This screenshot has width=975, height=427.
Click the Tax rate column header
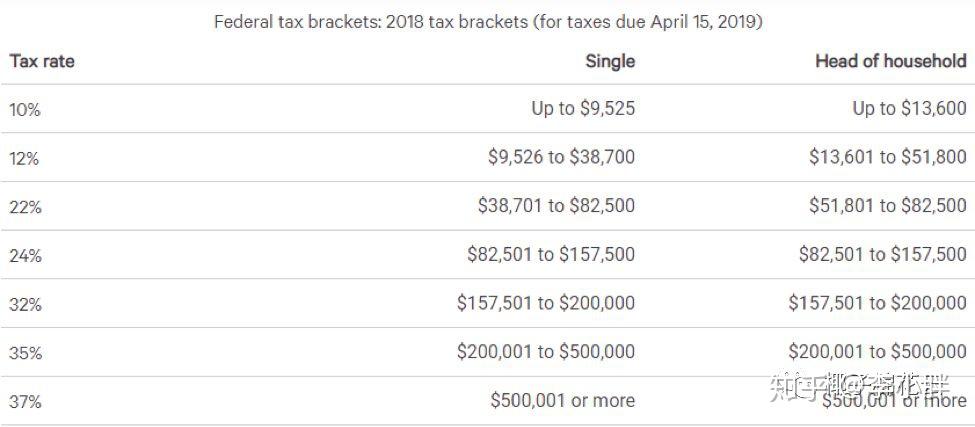pyautogui.click(x=42, y=61)
